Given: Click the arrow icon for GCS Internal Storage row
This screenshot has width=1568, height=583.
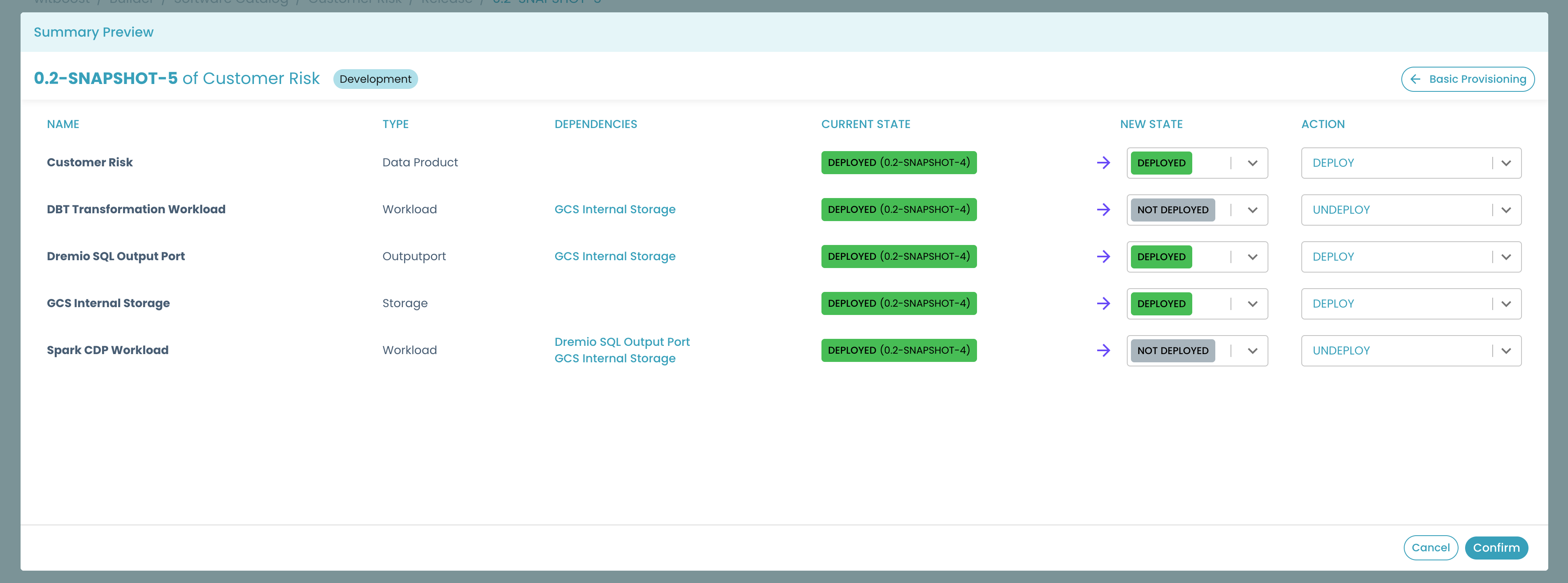Looking at the screenshot, I should (1102, 303).
